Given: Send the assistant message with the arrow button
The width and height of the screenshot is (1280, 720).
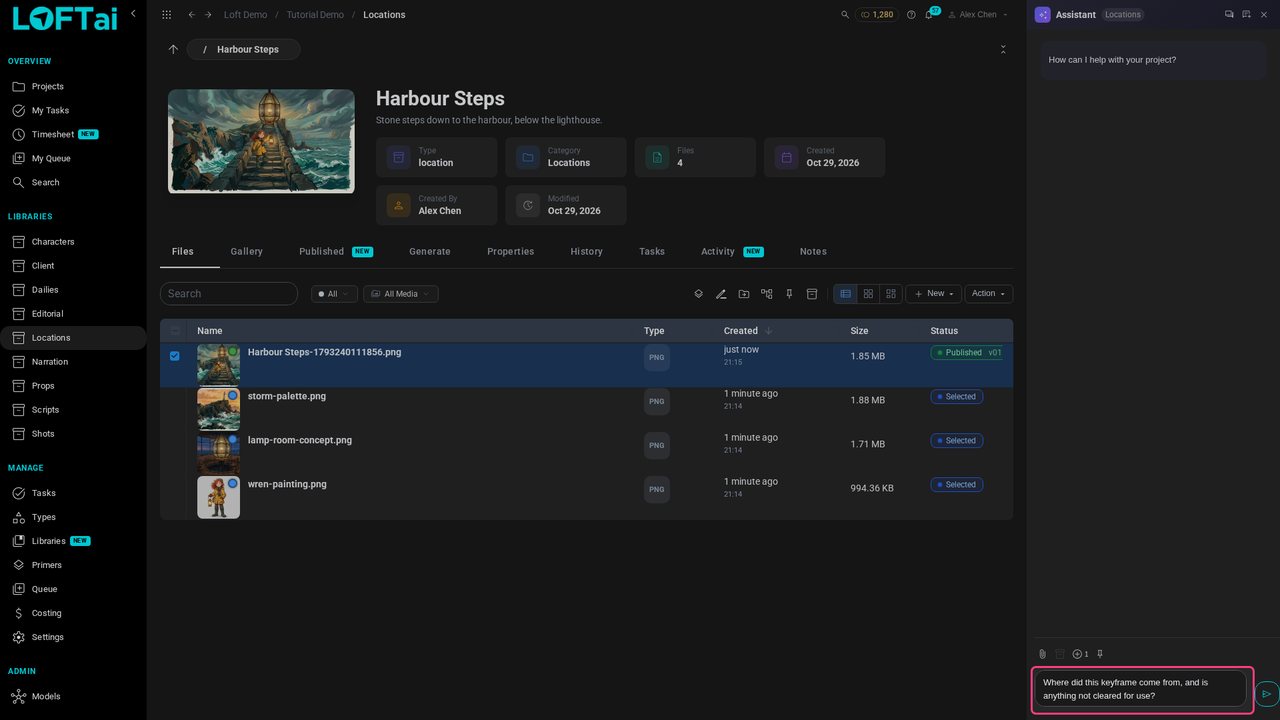Looking at the screenshot, I should [x=1266, y=693].
